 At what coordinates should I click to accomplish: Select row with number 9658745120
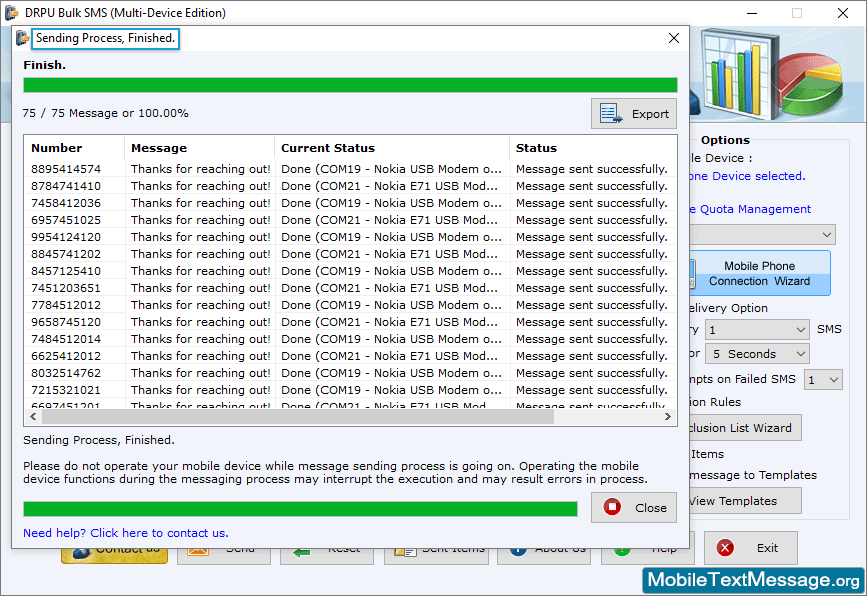click(x=350, y=322)
